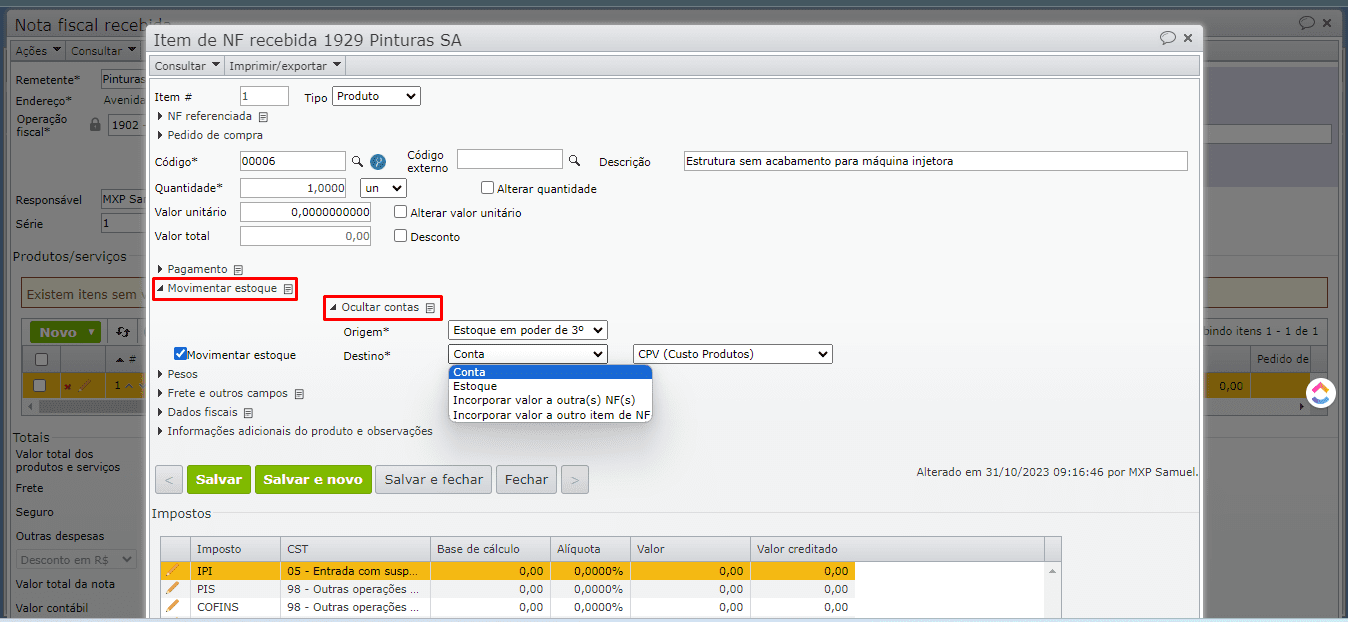Select Incorporar valor a outra(s) NF(s) option
The width and height of the screenshot is (1348, 622).
(x=550, y=400)
